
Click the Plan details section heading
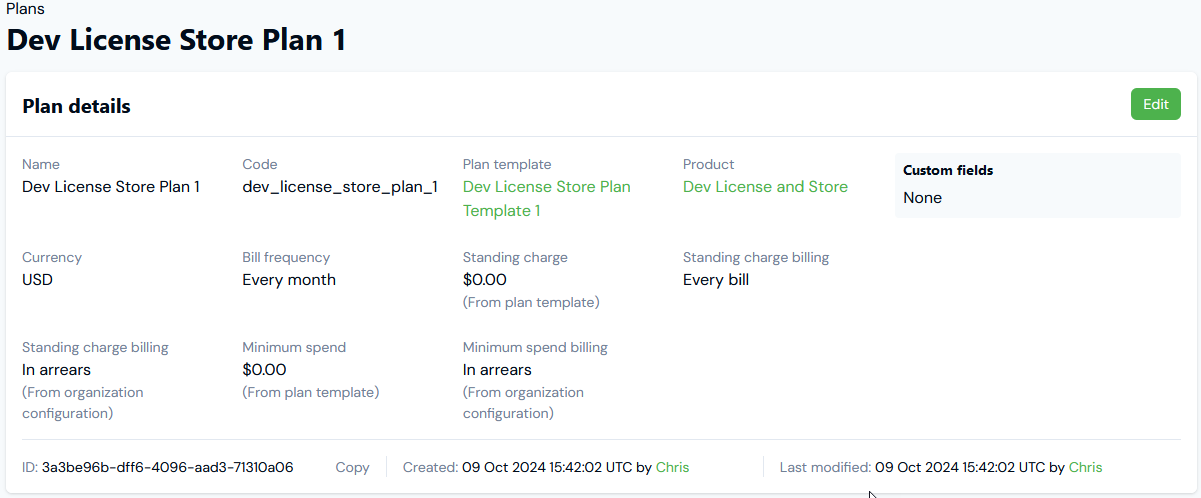tap(77, 106)
